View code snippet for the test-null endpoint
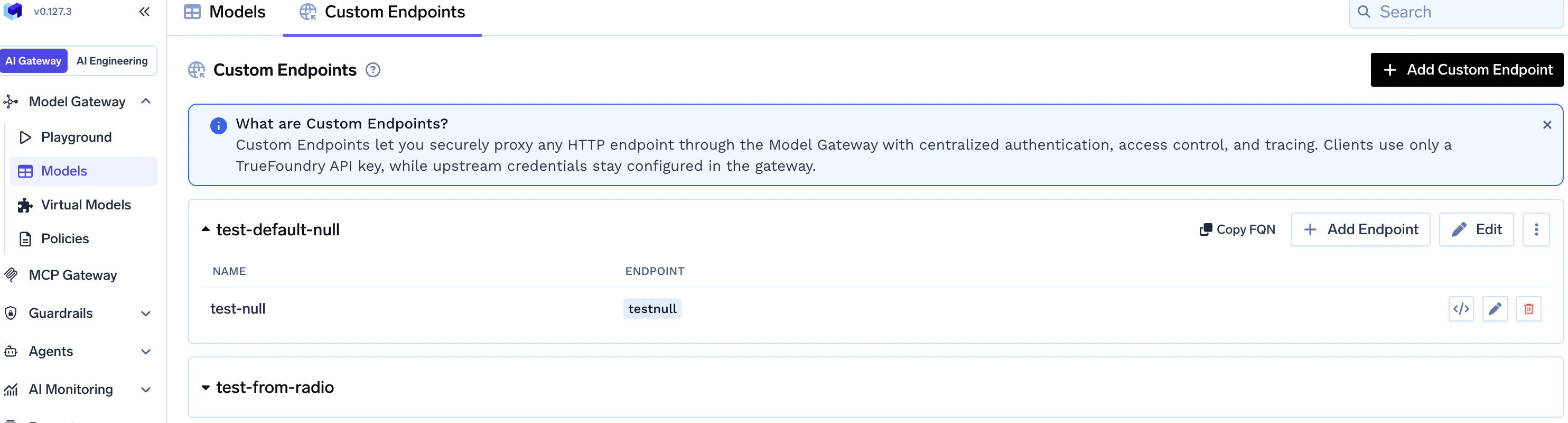The height and width of the screenshot is (423, 1568). tap(1461, 308)
